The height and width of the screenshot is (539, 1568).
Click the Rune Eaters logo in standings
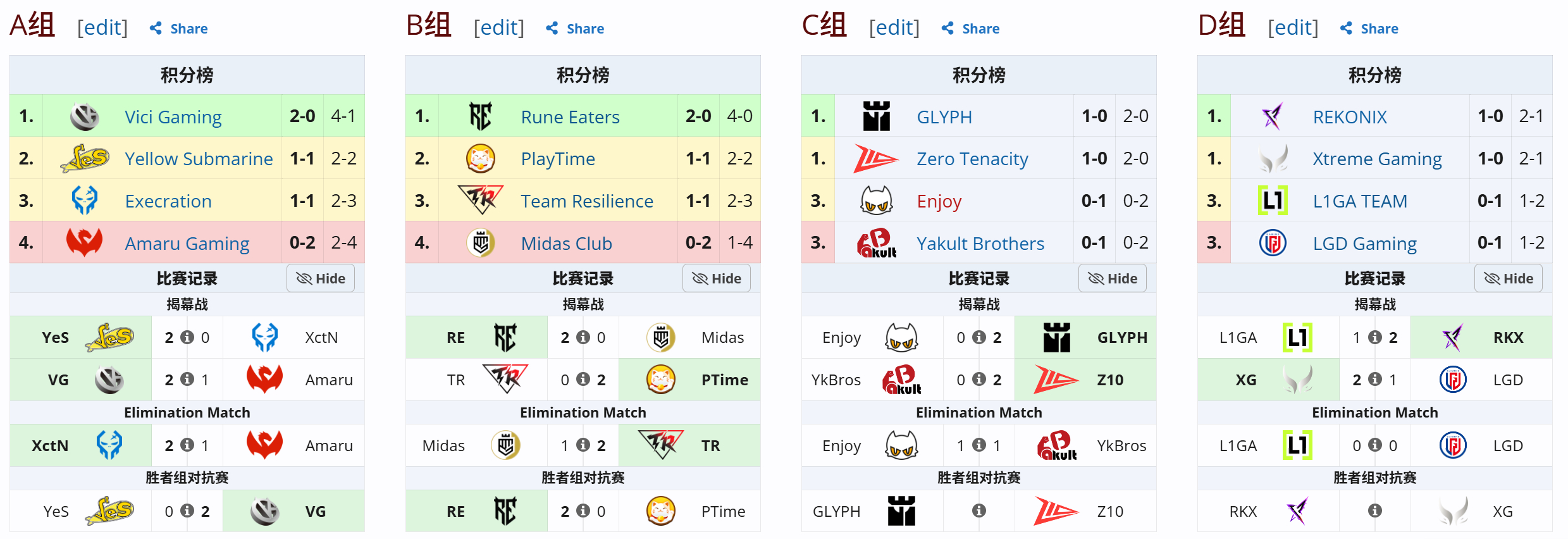coord(480,116)
